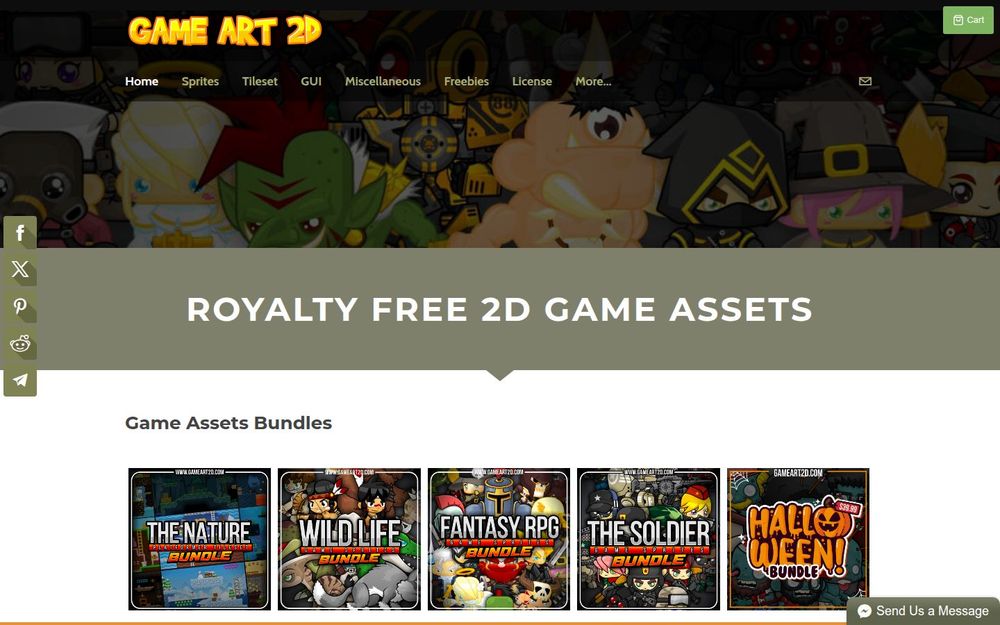This screenshot has width=1000, height=625.
Task: Click the Game Art 2D logo
Action: 224,31
